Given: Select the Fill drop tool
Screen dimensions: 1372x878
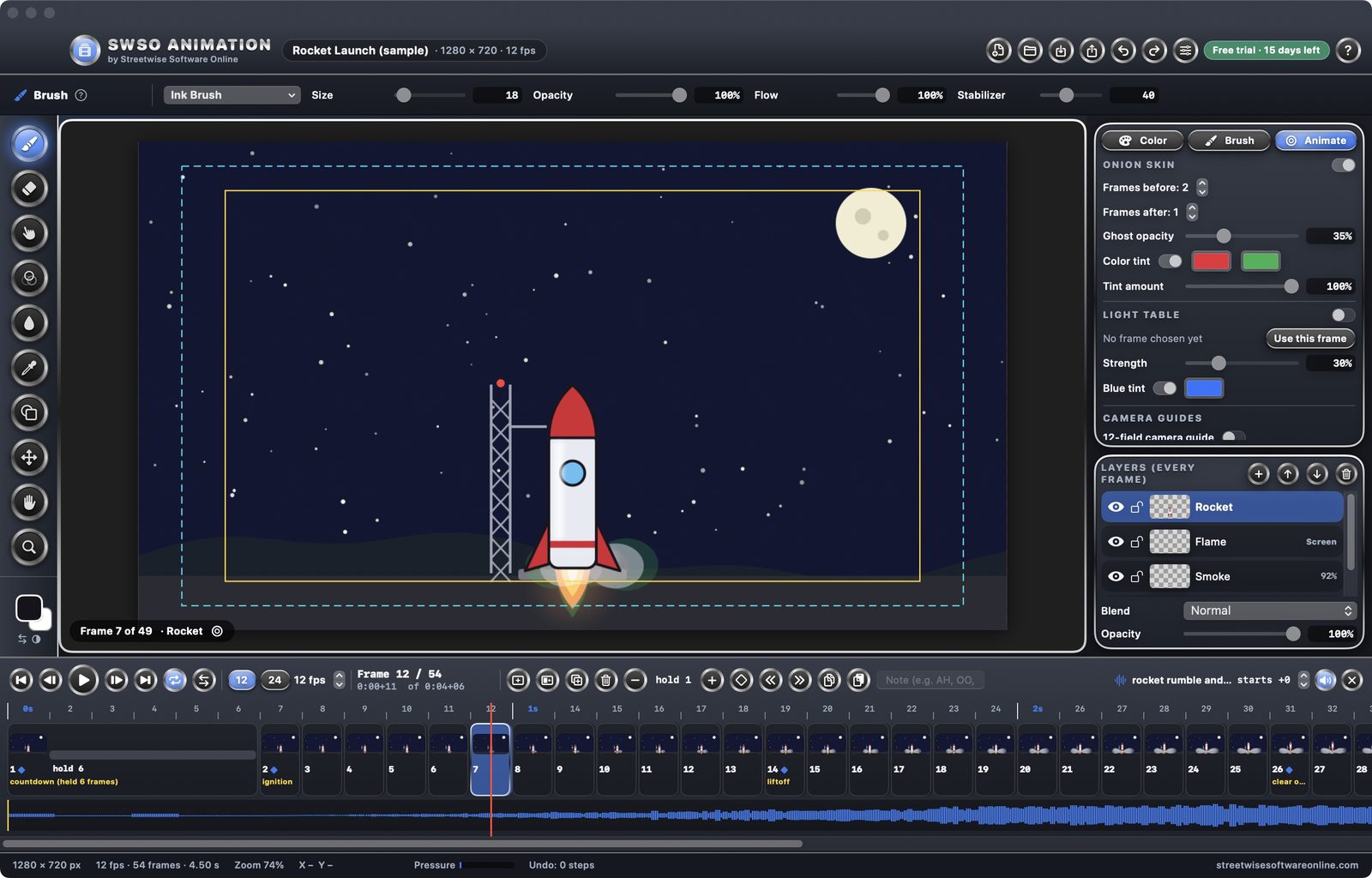Looking at the screenshot, I should pyautogui.click(x=29, y=323).
